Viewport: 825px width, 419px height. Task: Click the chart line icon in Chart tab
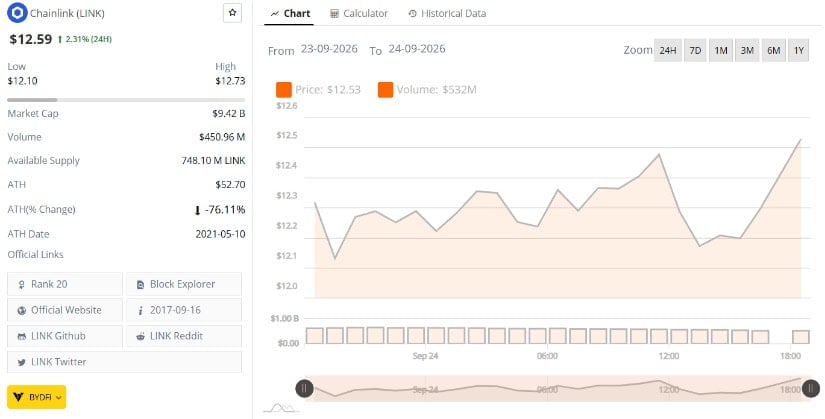point(274,14)
